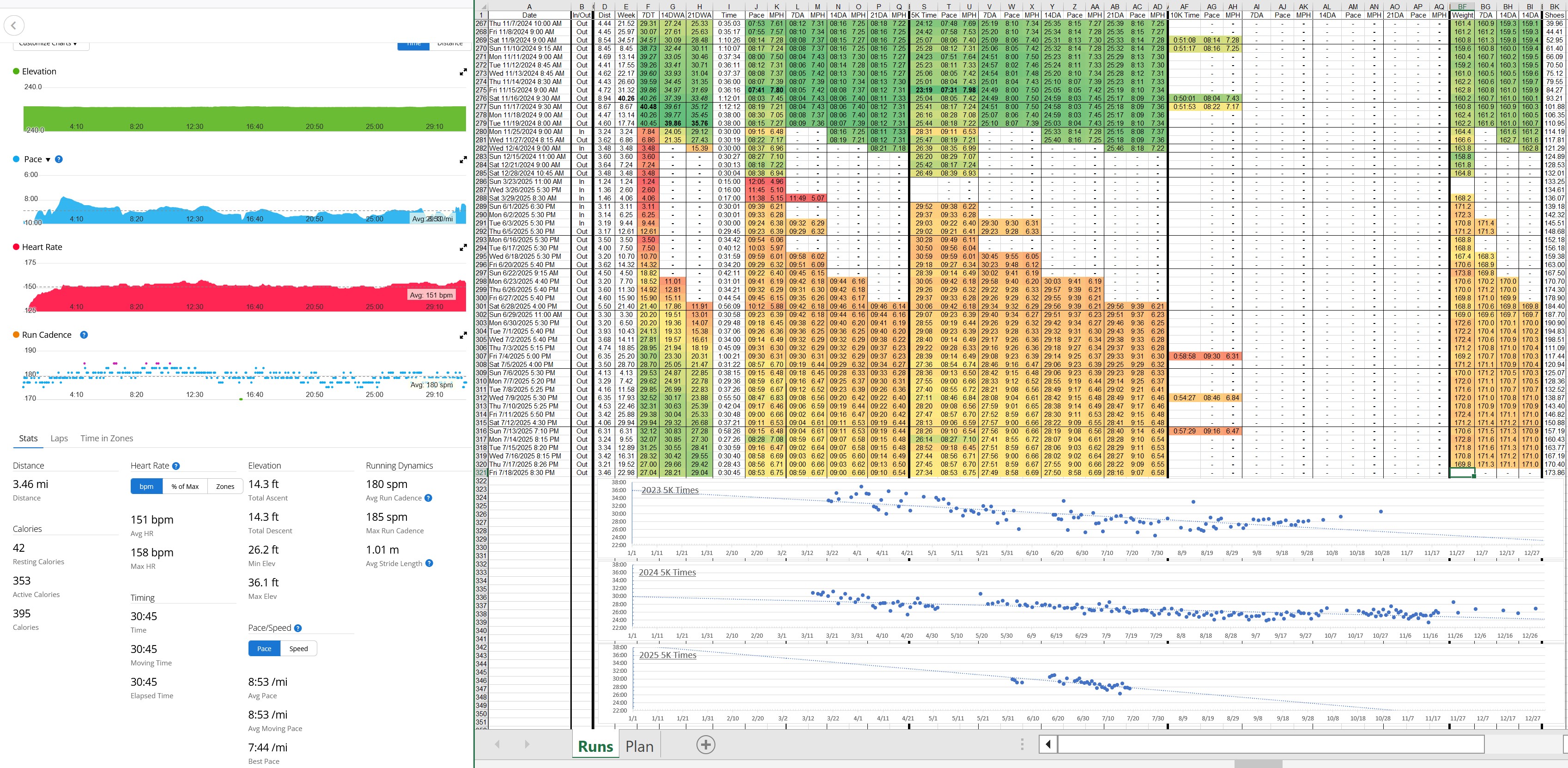
Task: Switch chart x-axis to Distance
Action: [x=450, y=44]
